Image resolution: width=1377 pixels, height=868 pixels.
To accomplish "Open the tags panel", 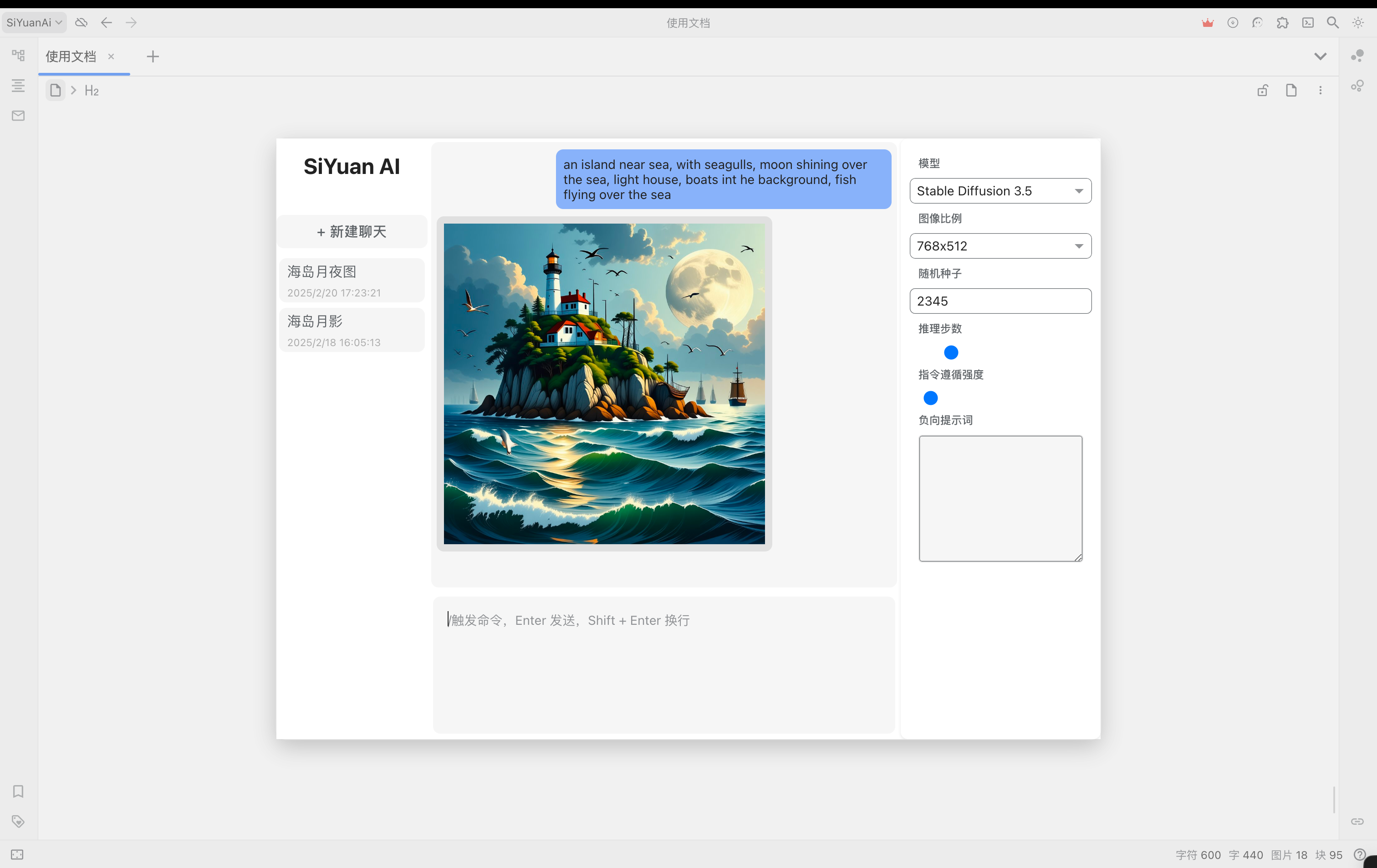I will 18,821.
